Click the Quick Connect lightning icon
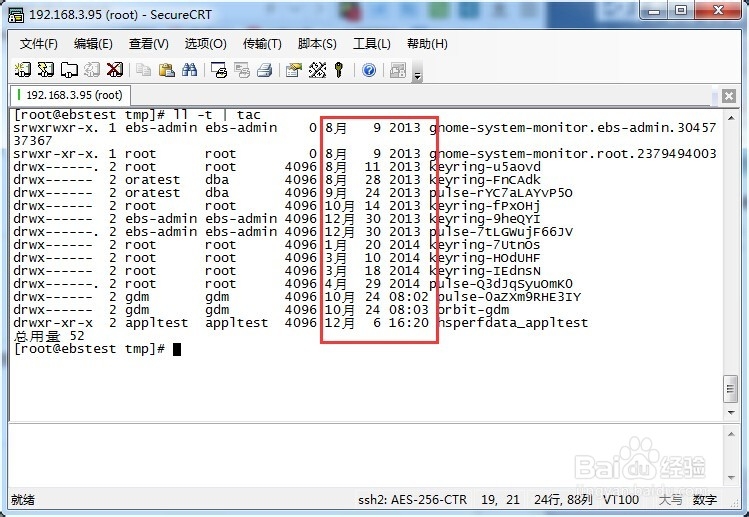The width and height of the screenshot is (749, 517). [x=46, y=70]
